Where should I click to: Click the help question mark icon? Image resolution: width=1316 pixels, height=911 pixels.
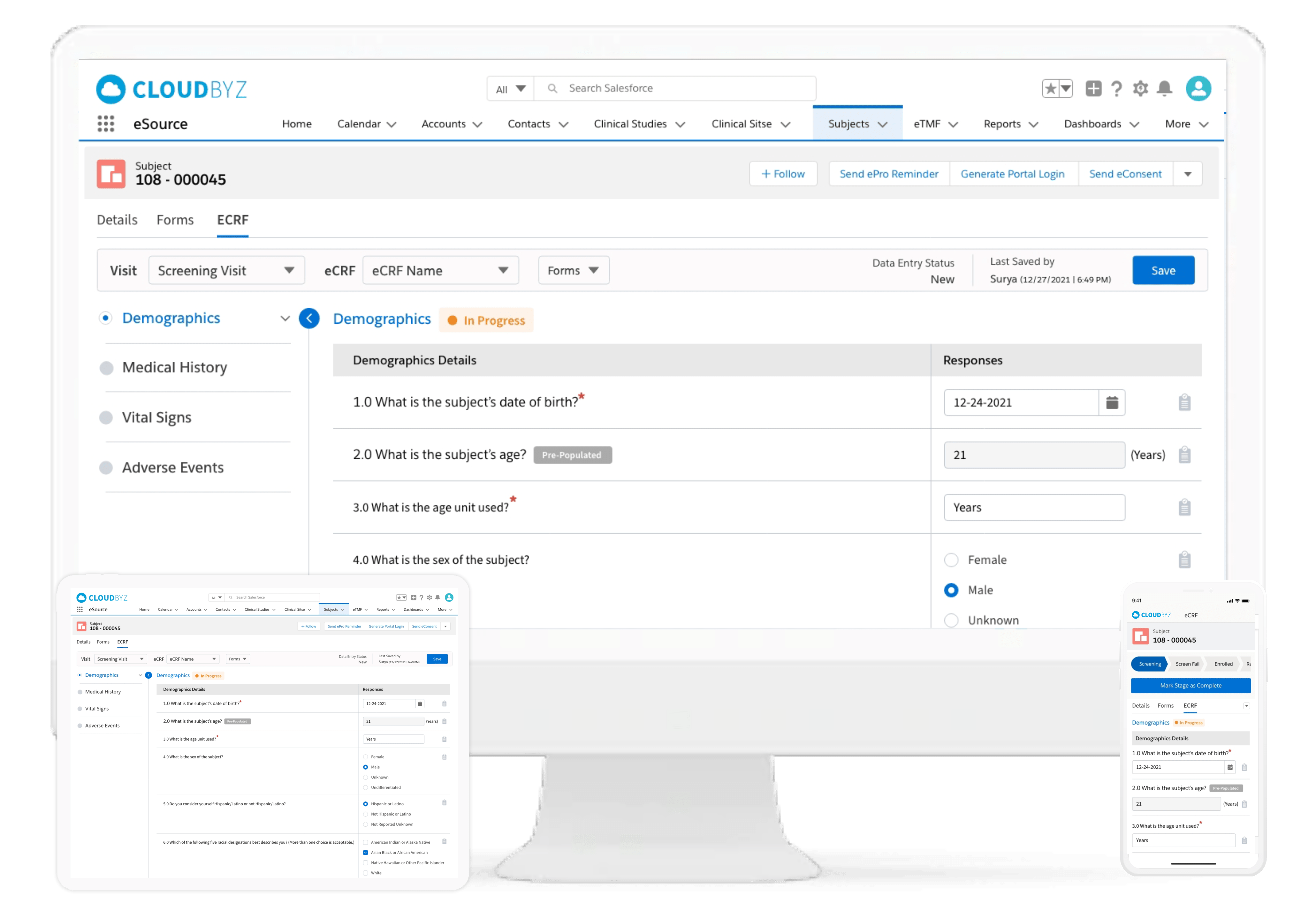1116,88
